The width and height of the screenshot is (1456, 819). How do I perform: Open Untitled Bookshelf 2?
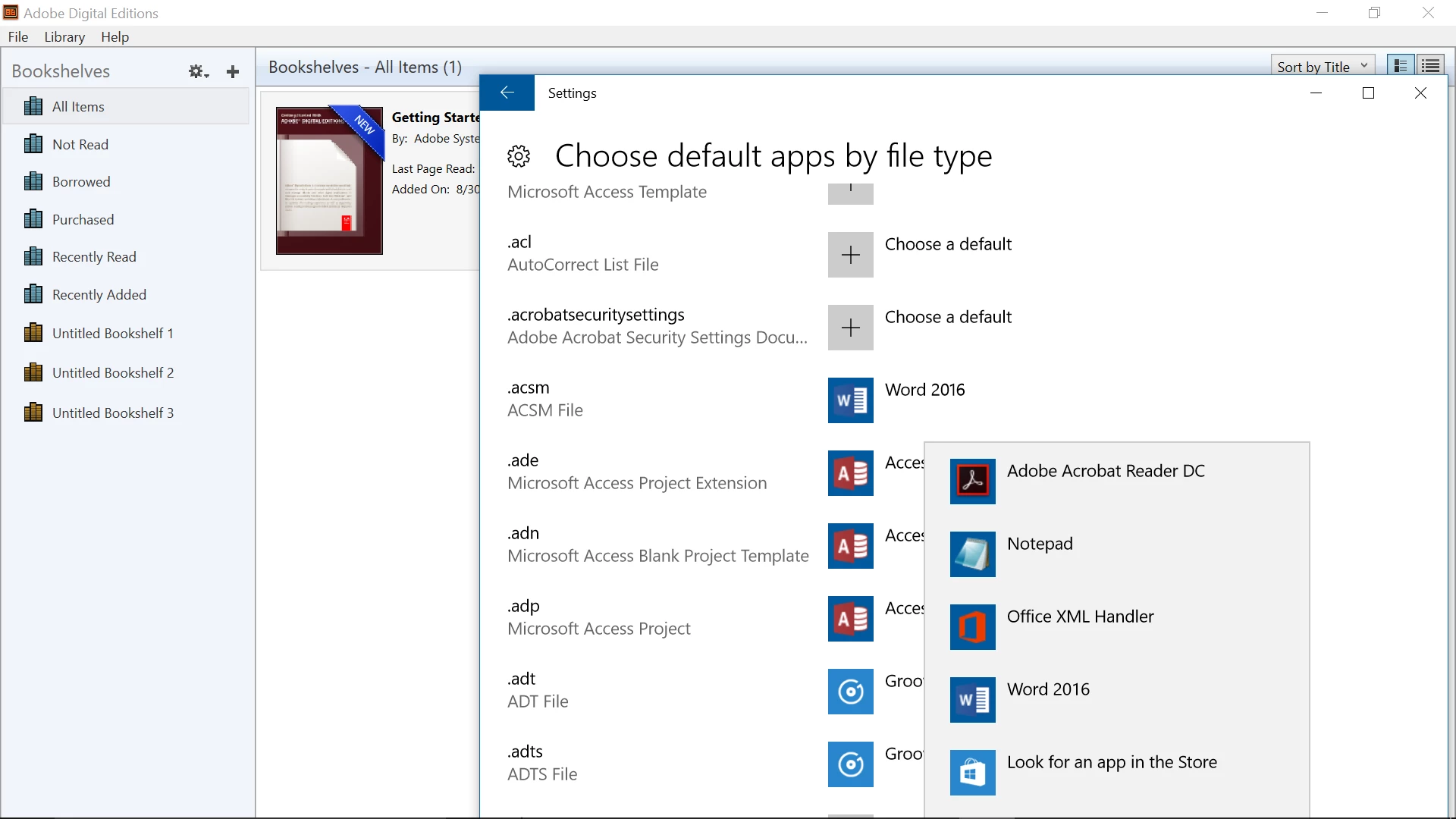tap(112, 372)
